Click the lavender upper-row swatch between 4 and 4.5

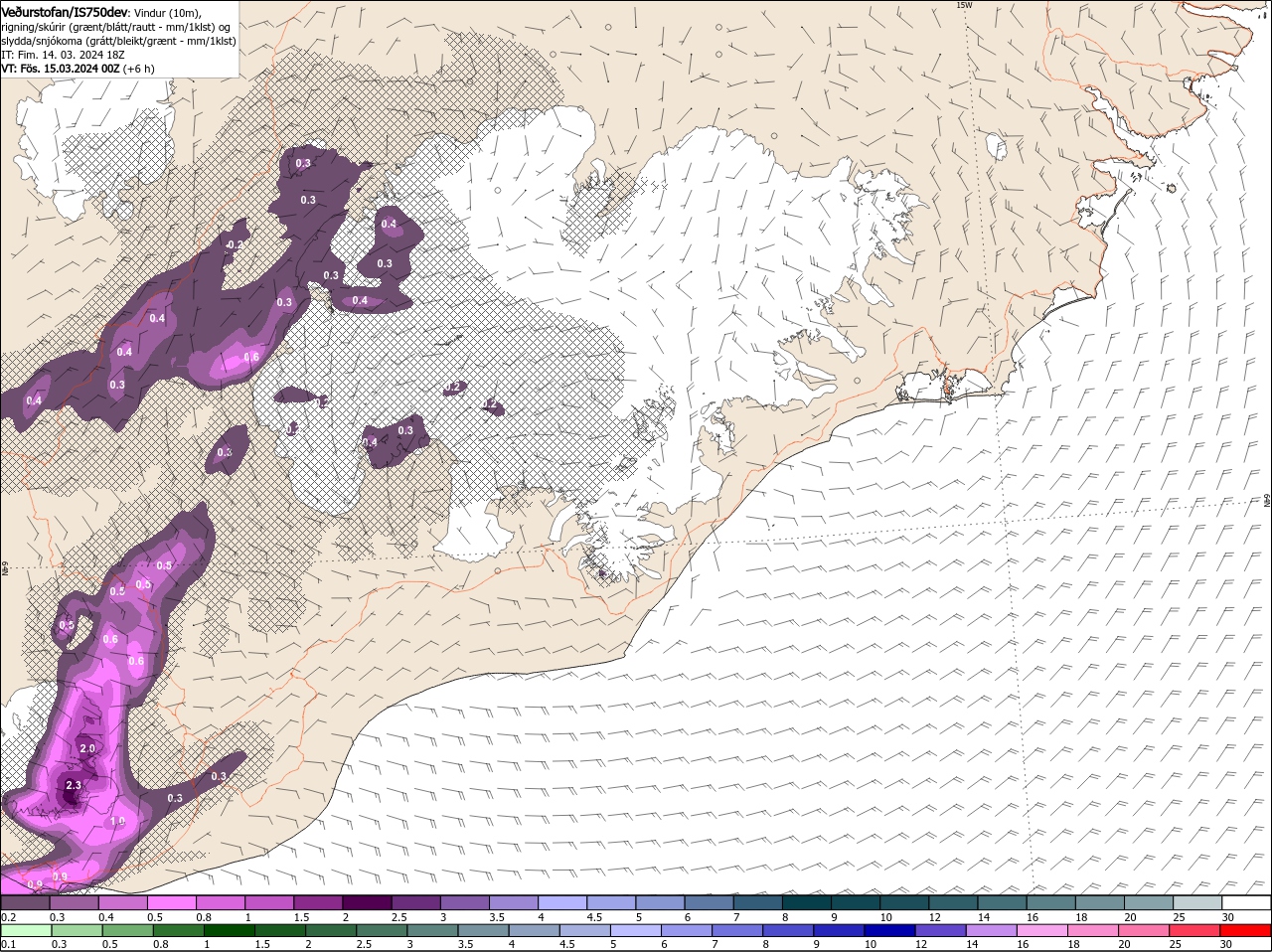click(562, 902)
